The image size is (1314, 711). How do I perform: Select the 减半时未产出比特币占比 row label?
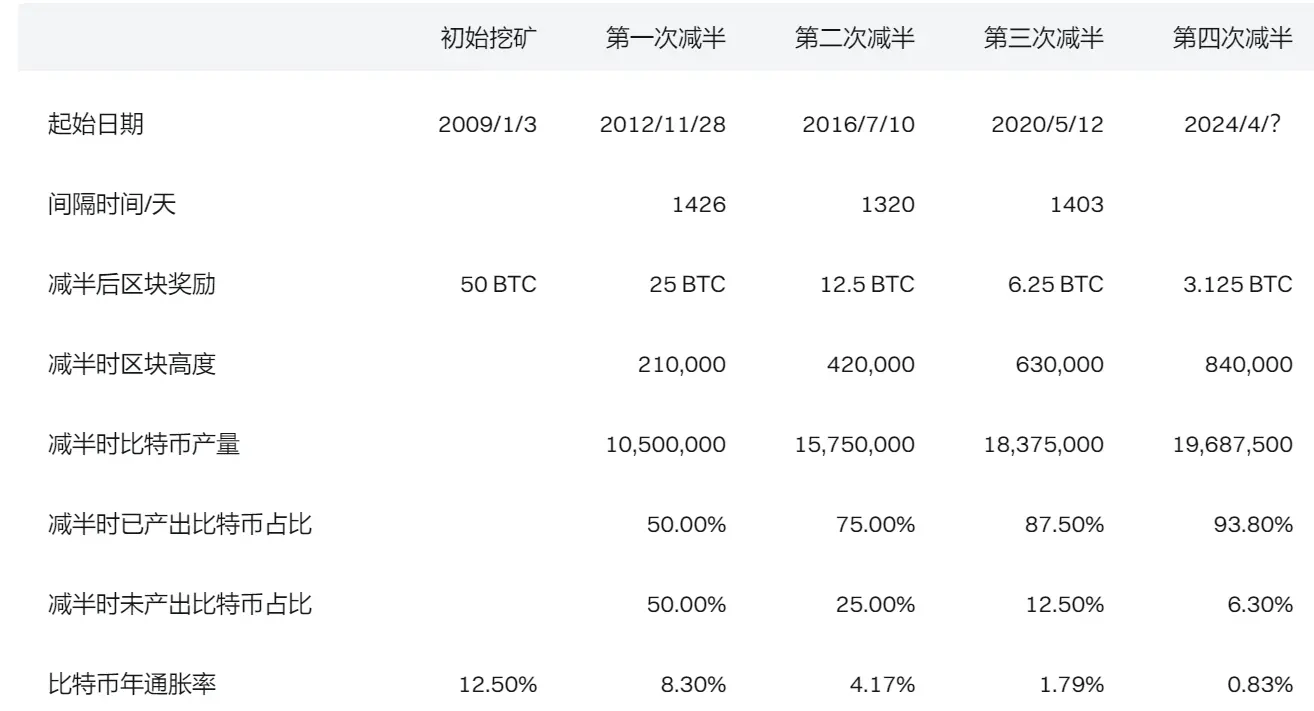coord(180,605)
